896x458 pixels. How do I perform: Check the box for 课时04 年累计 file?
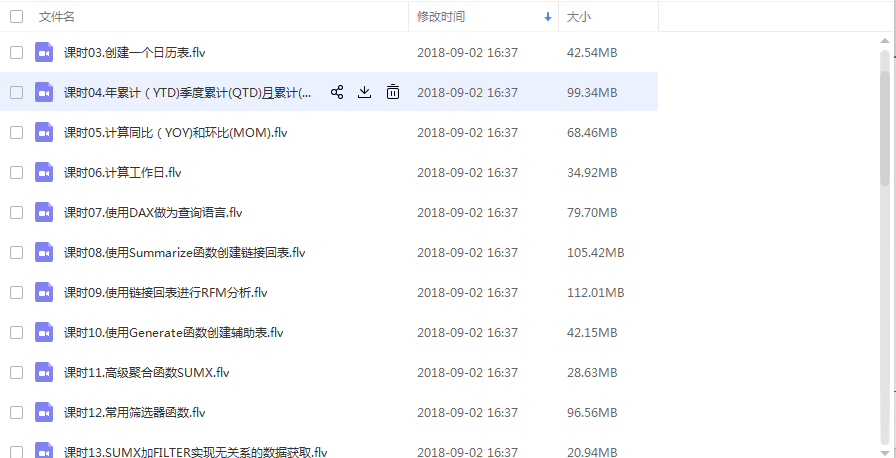17,92
